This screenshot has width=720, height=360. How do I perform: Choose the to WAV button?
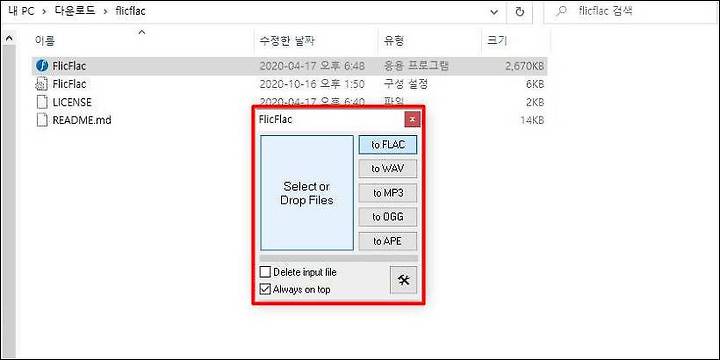pos(388,169)
